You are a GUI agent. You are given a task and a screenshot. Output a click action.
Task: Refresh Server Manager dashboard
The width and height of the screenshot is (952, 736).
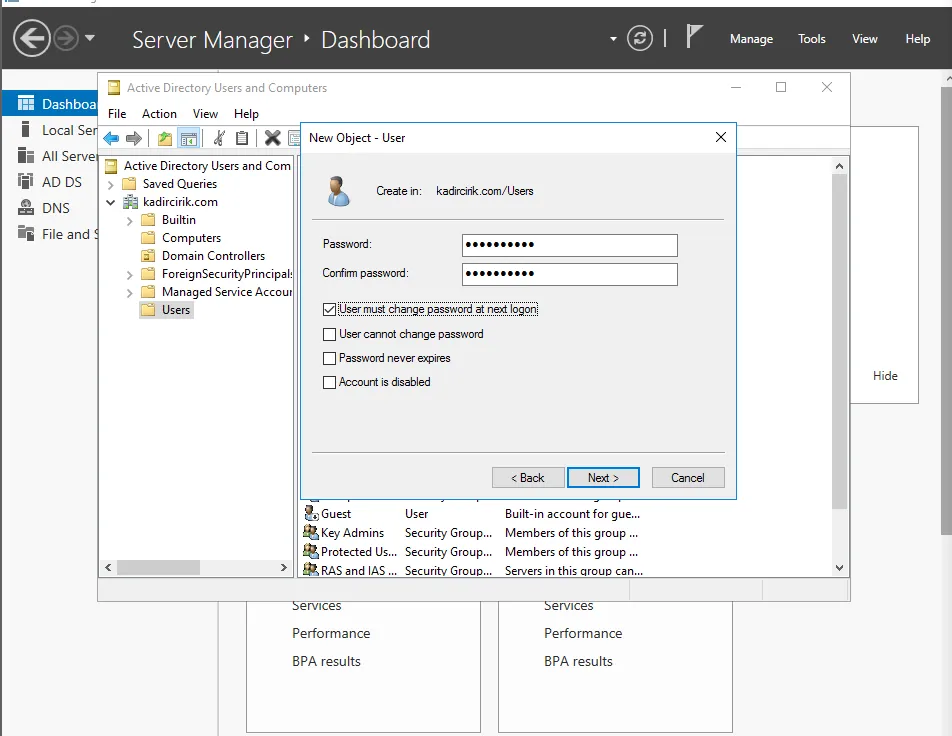tap(639, 38)
